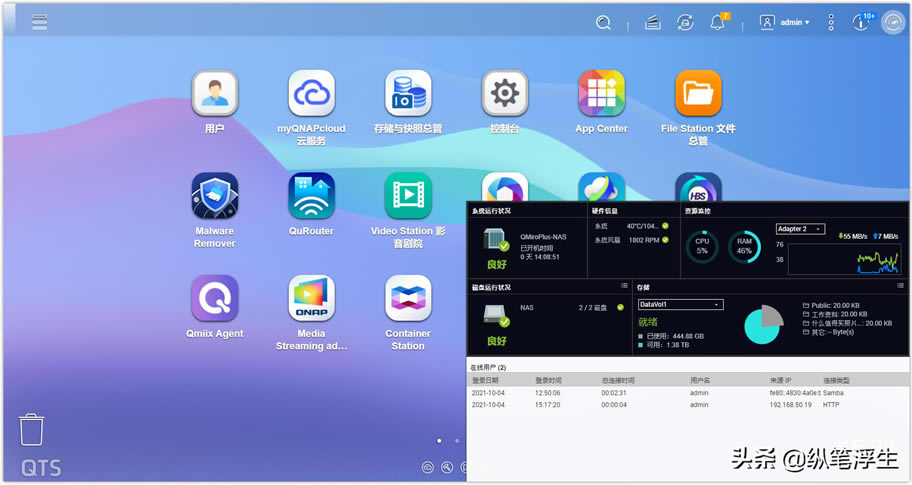
Task: Open the NAS disk health icon
Action: coord(496,315)
